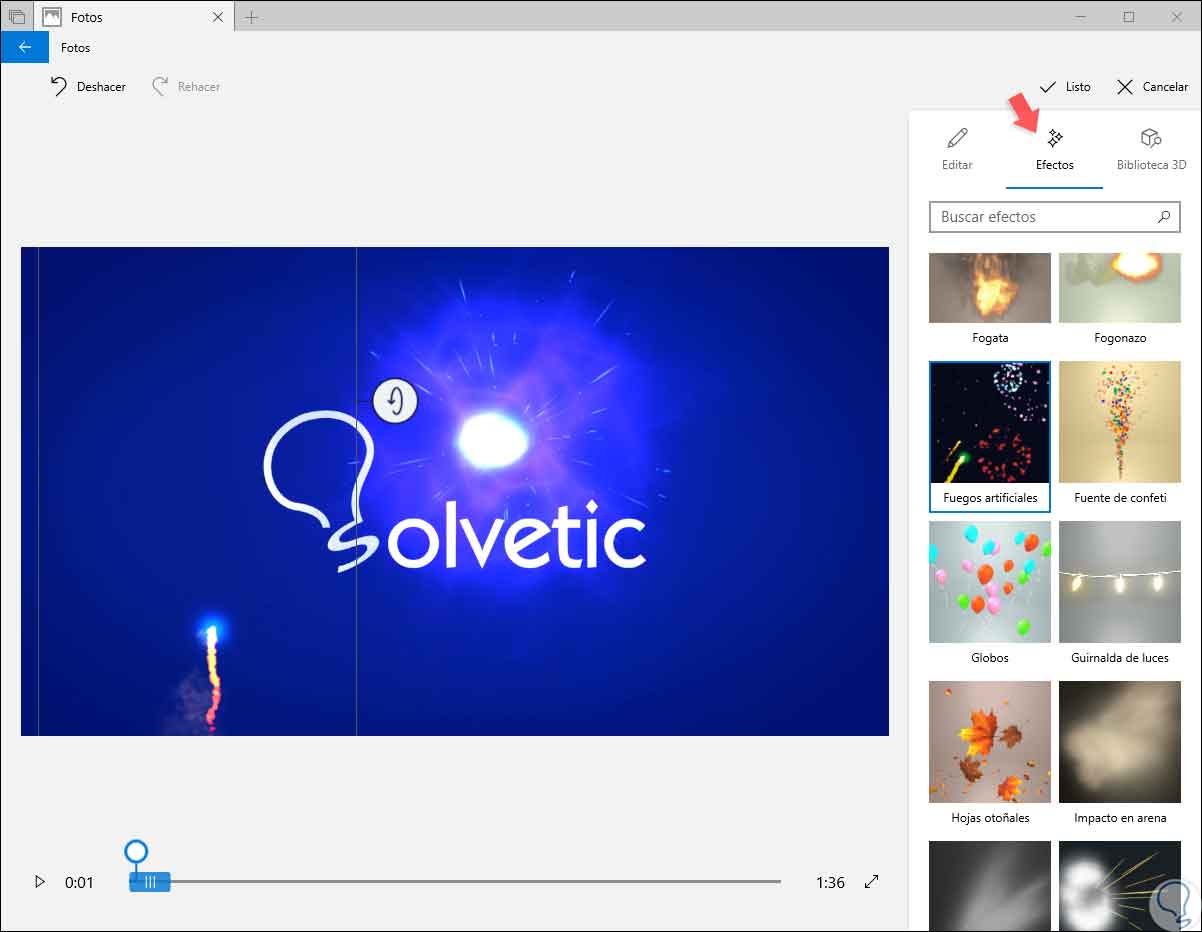Image resolution: width=1202 pixels, height=932 pixels.
Task: Select the Efectos tab
Action: coord(1054,150)
